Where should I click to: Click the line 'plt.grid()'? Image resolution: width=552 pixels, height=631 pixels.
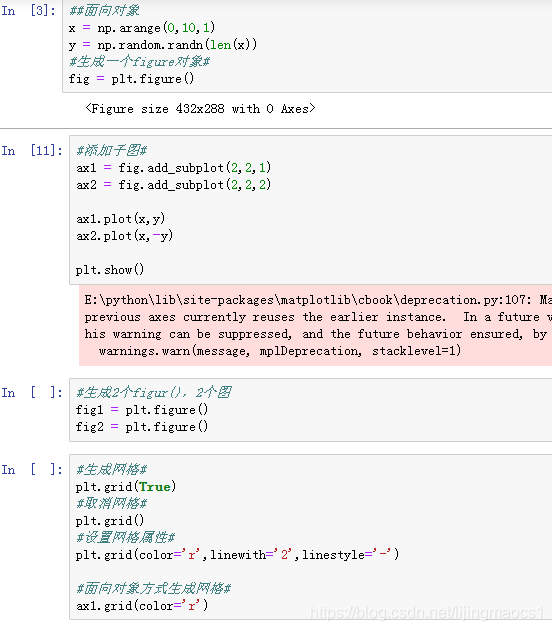pyautogui.click(x=110, y=521)
